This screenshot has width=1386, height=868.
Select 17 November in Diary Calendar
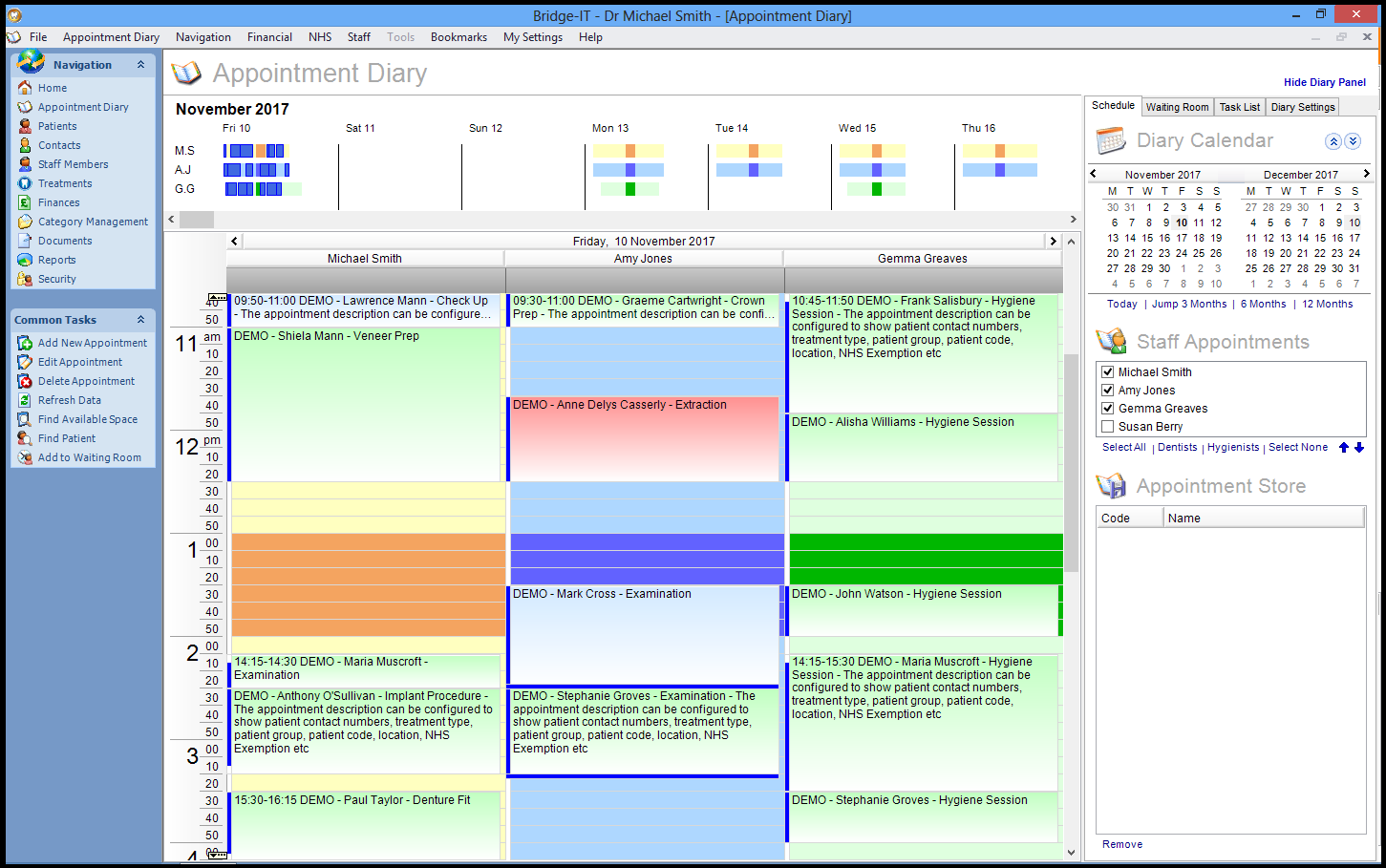1182,238
